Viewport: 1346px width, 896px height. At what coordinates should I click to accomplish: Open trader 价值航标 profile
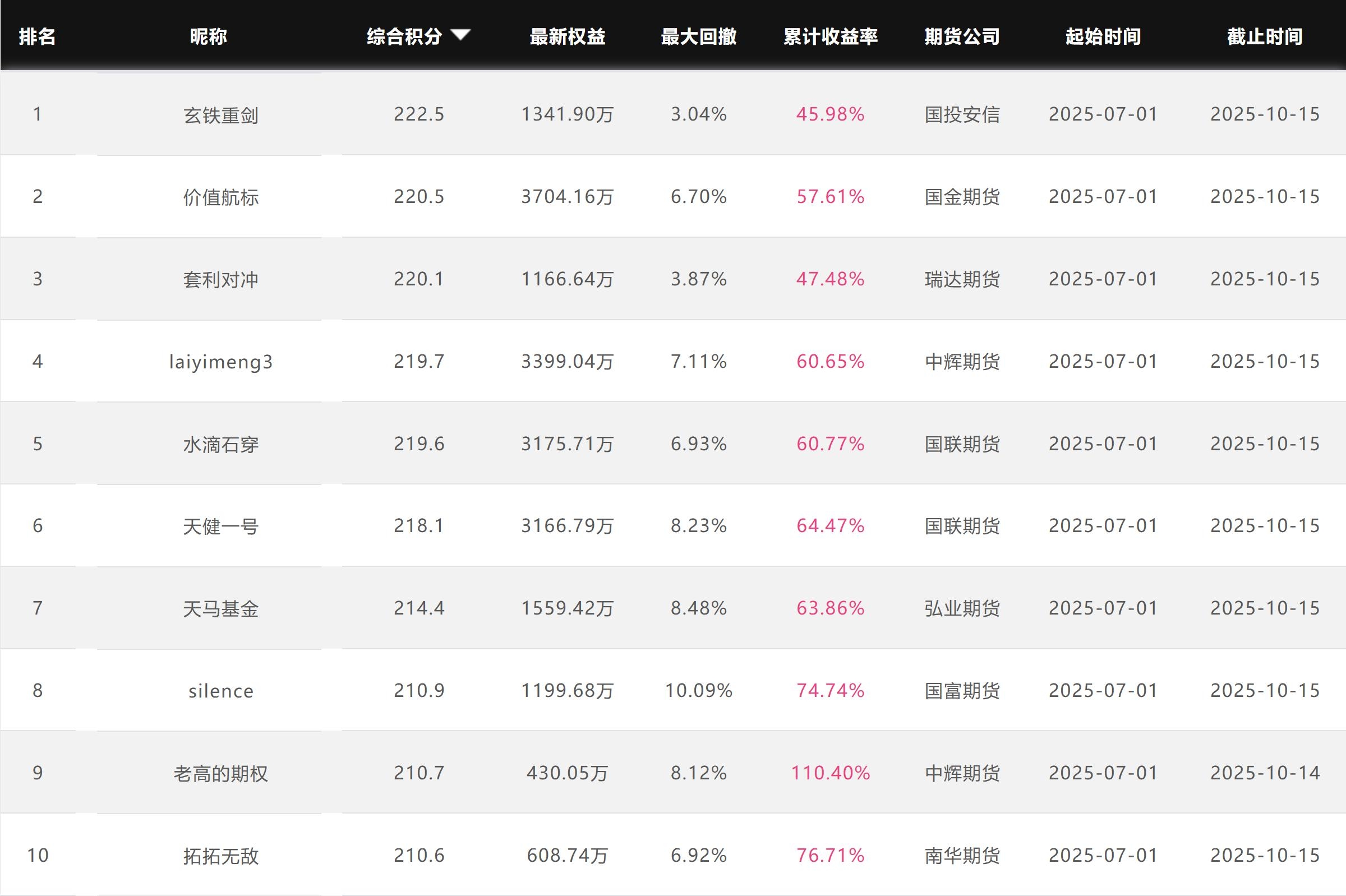[220, 197]
